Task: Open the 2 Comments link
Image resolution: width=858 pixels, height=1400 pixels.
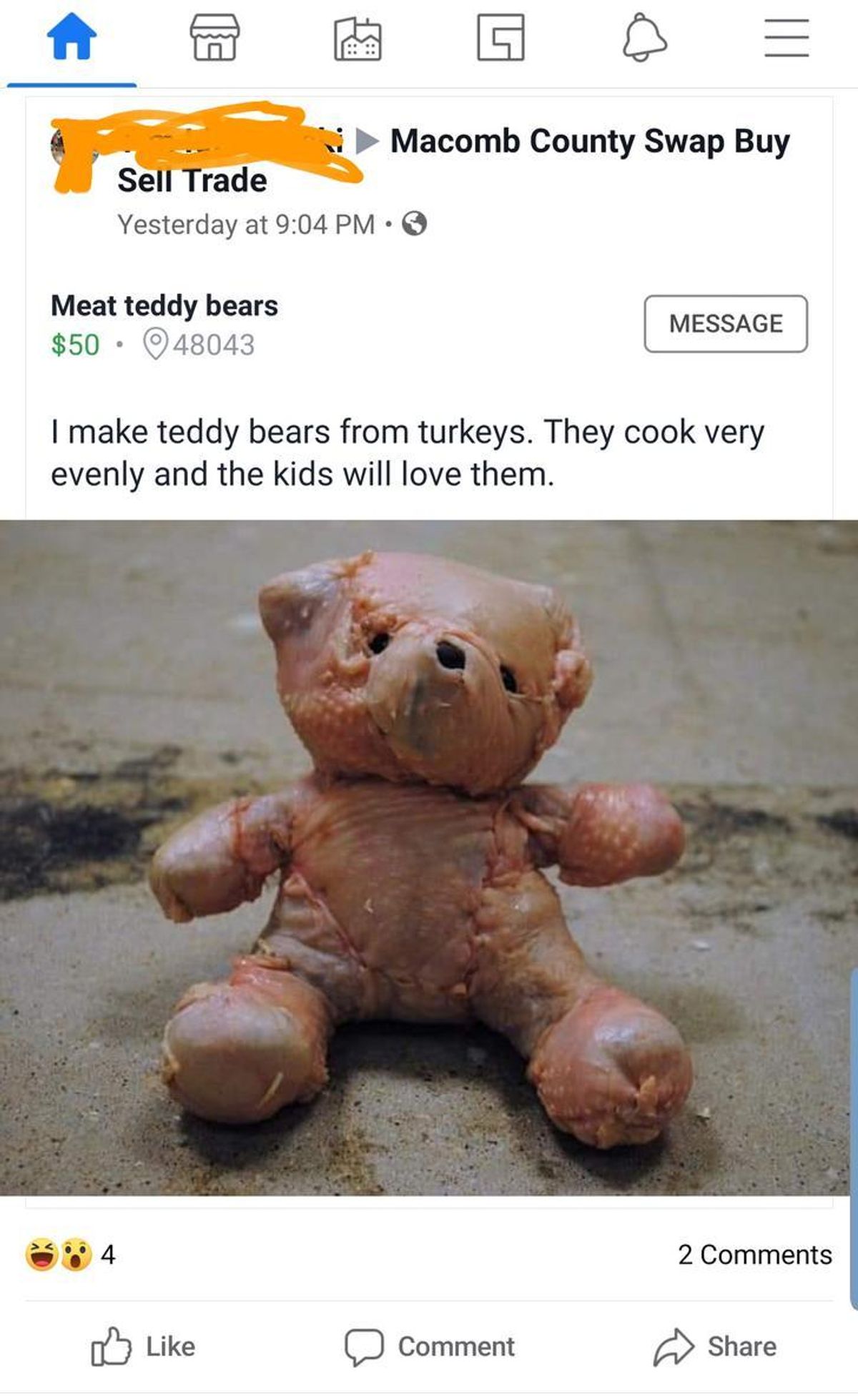Action: (x=755, y=1254)
